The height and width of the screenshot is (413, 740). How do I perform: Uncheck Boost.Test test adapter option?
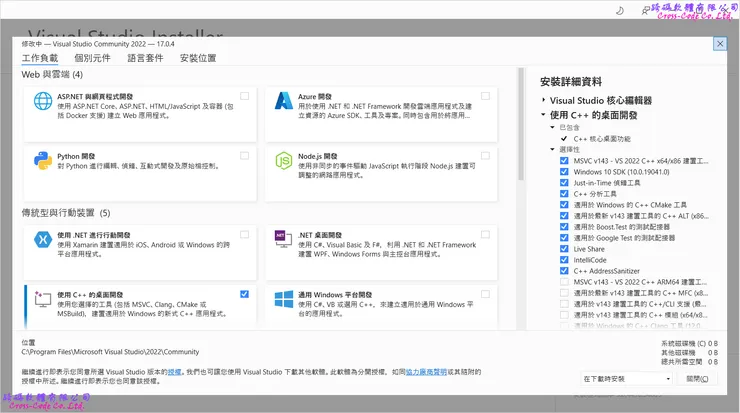pyautogui.click(x=564, y=227)
